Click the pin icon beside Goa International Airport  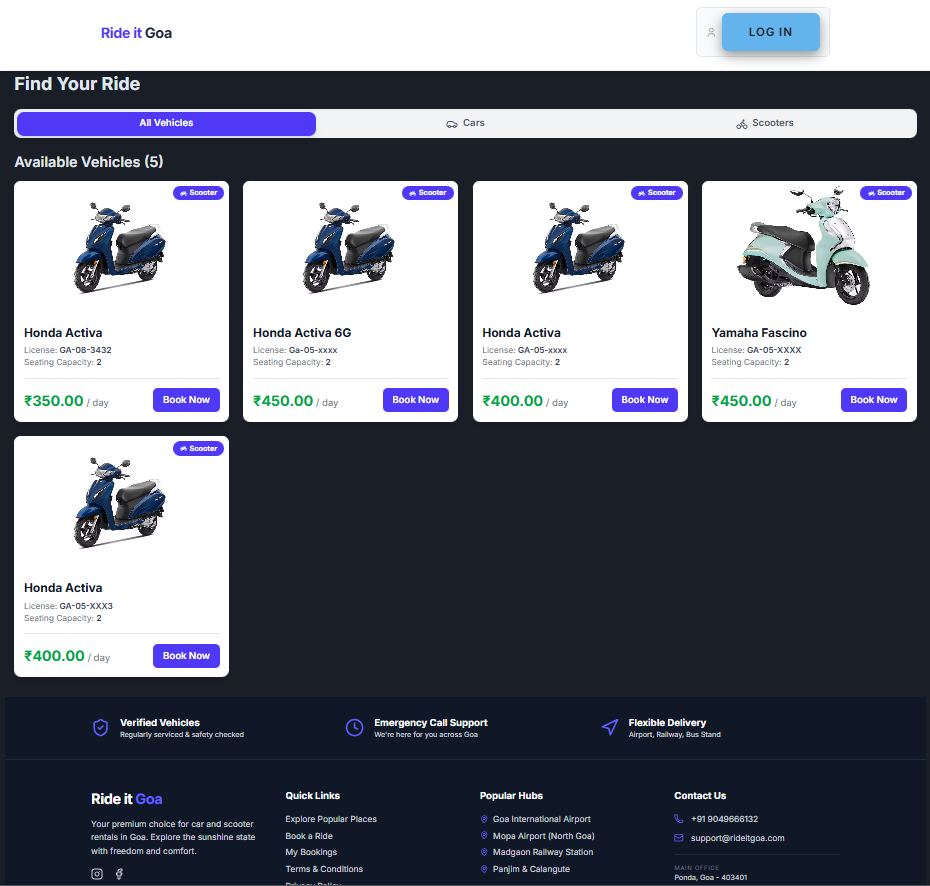point(485,819)
